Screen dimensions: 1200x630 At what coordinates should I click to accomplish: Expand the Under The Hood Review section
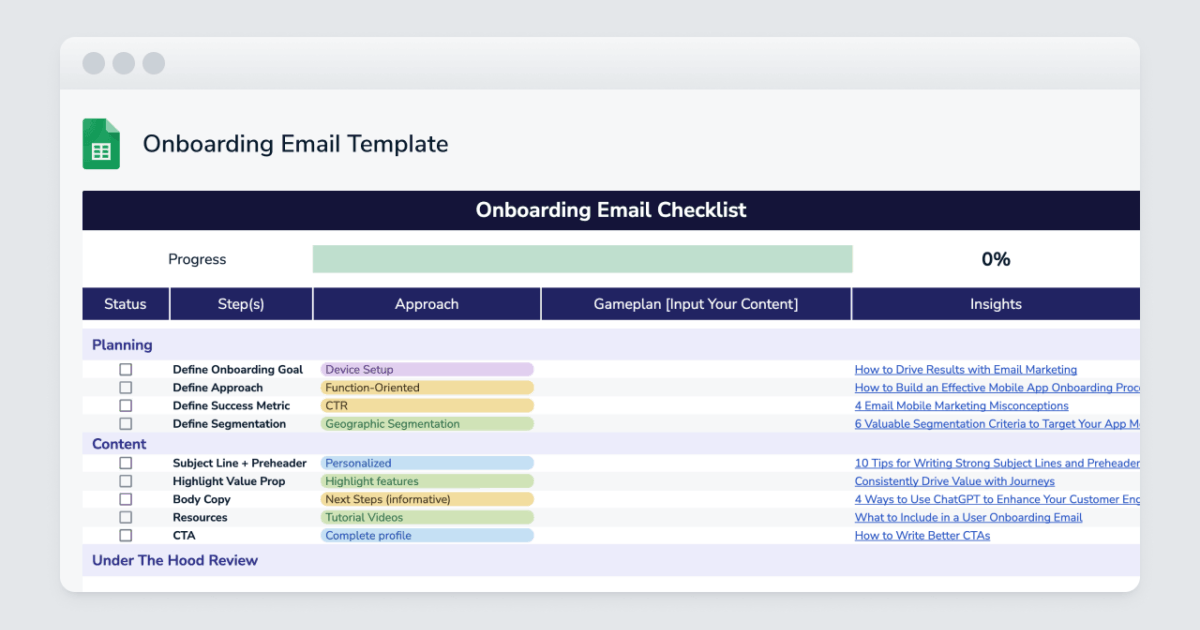(x=174, y=561)
